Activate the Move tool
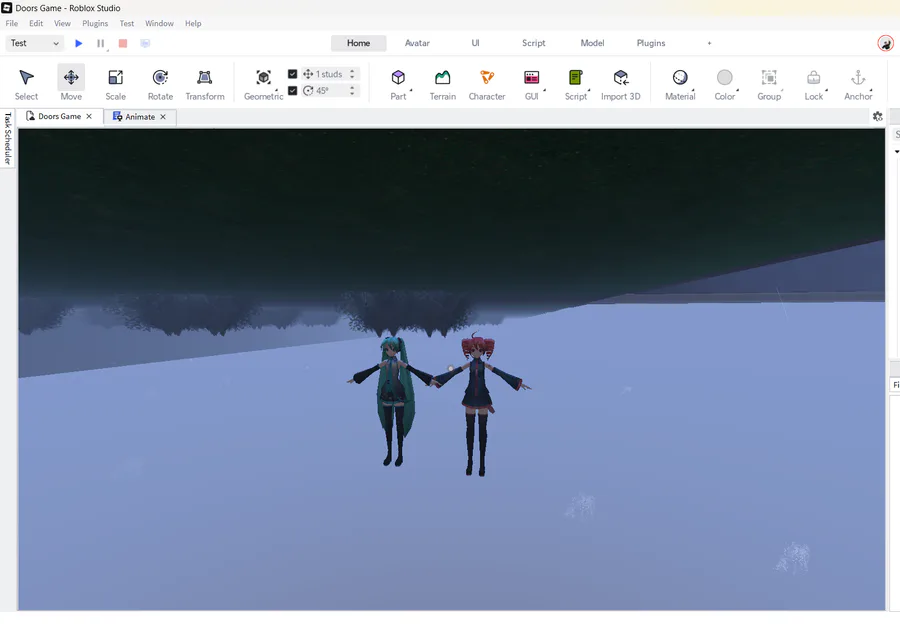Image resolution: width=900 pixels, height=629 pixels. point(71,84)
